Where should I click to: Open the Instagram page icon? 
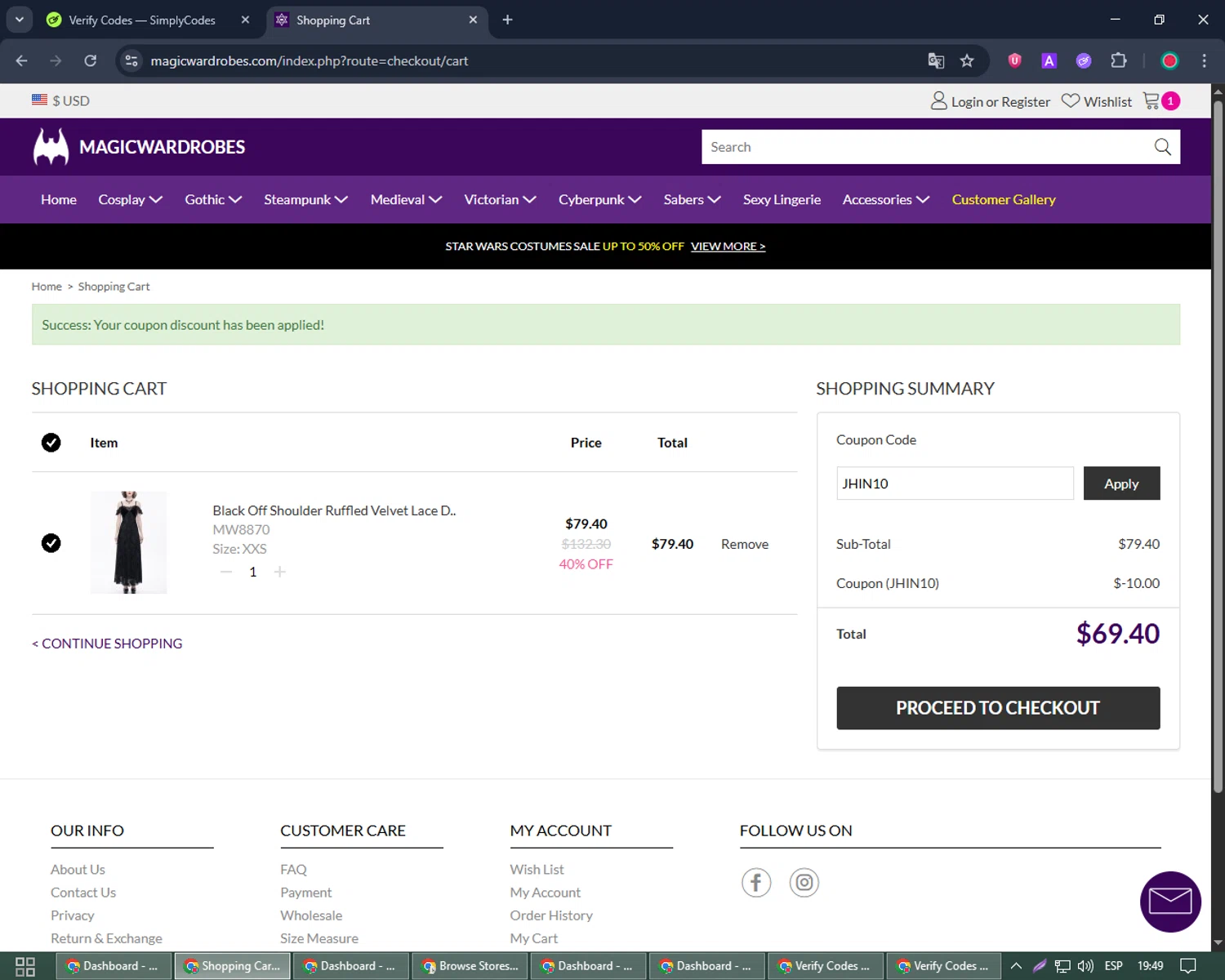pyautogui.click(x=804, y=882)
